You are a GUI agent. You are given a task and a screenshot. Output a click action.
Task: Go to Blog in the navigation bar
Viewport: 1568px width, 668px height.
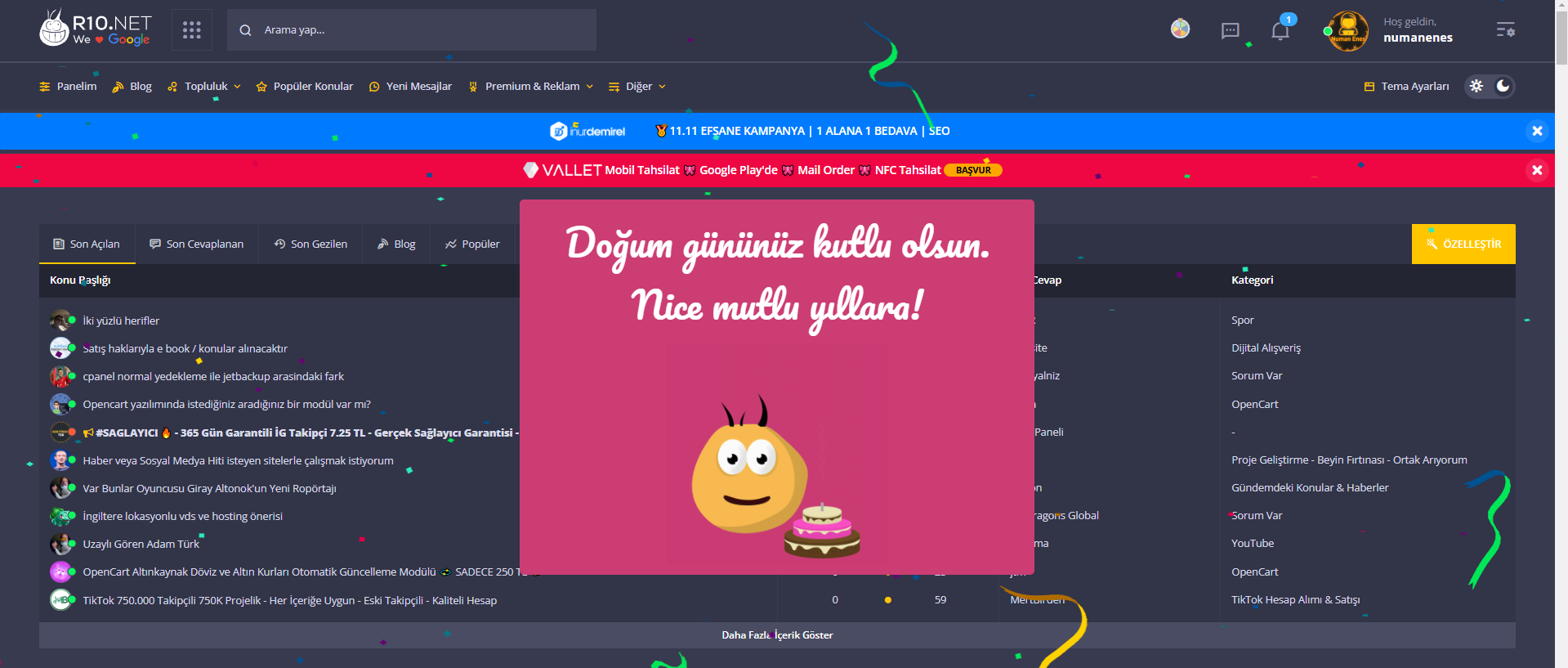[132, 86]
